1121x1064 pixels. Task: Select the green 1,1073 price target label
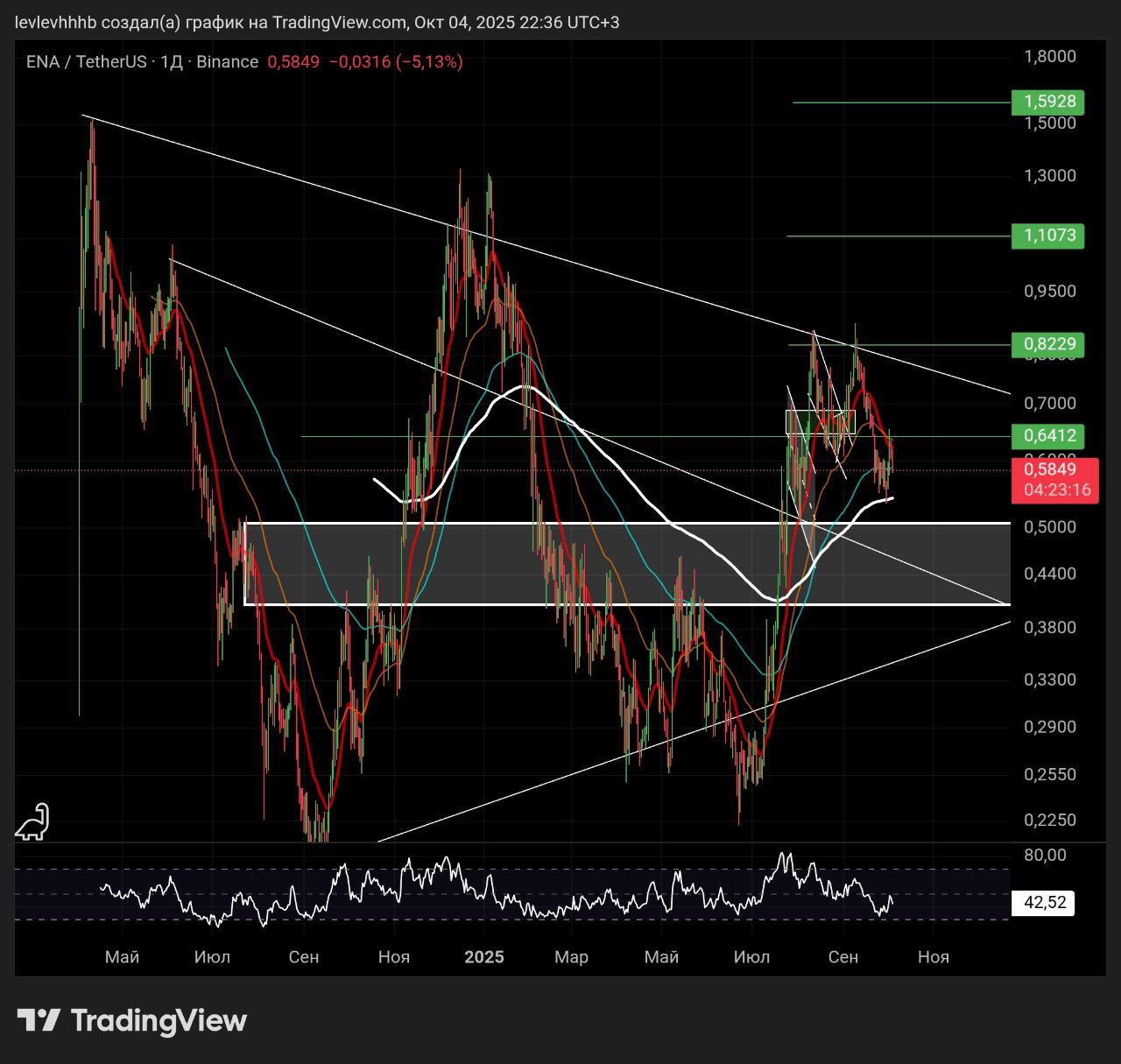(x=1048, y=235)
